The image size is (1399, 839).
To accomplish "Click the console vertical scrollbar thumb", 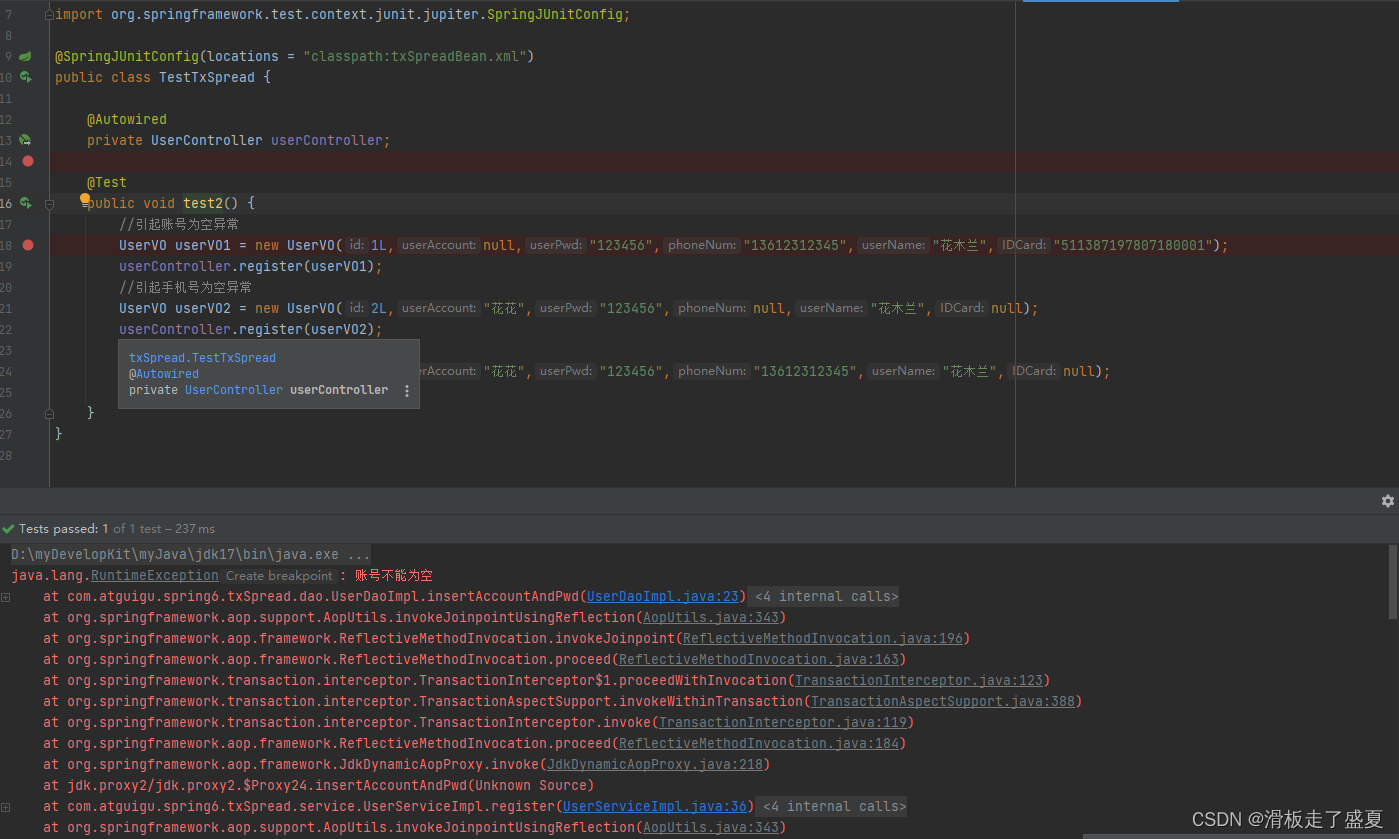I will tap(1393, 582).
